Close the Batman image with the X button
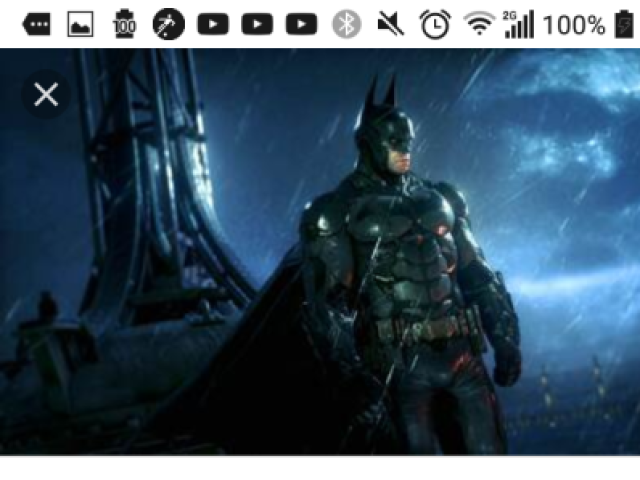Viewport: 640px width, 480px height. [x=46, y=95]
